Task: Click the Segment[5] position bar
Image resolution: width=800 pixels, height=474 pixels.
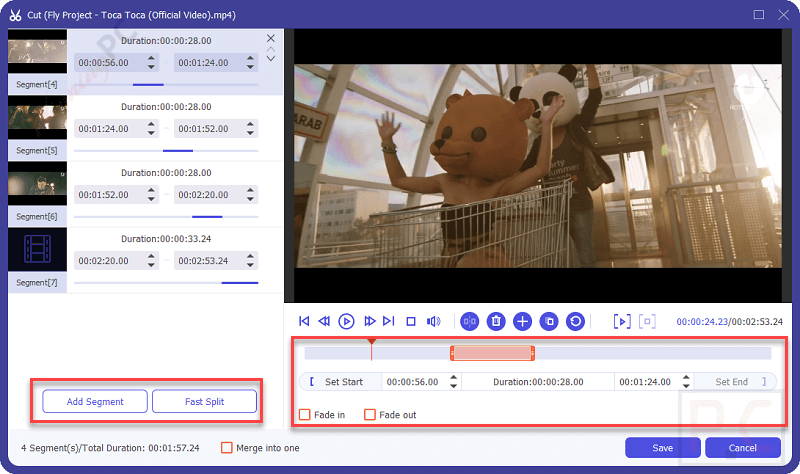Action: pyautogui.click(x=166, y=151)
